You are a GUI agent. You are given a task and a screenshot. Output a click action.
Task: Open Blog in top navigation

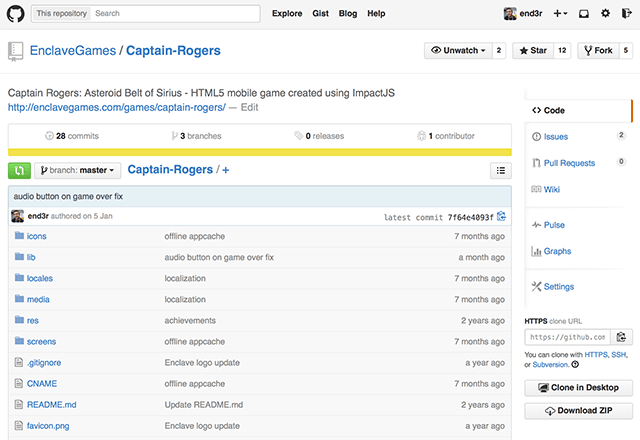click(x=348, y=13)
